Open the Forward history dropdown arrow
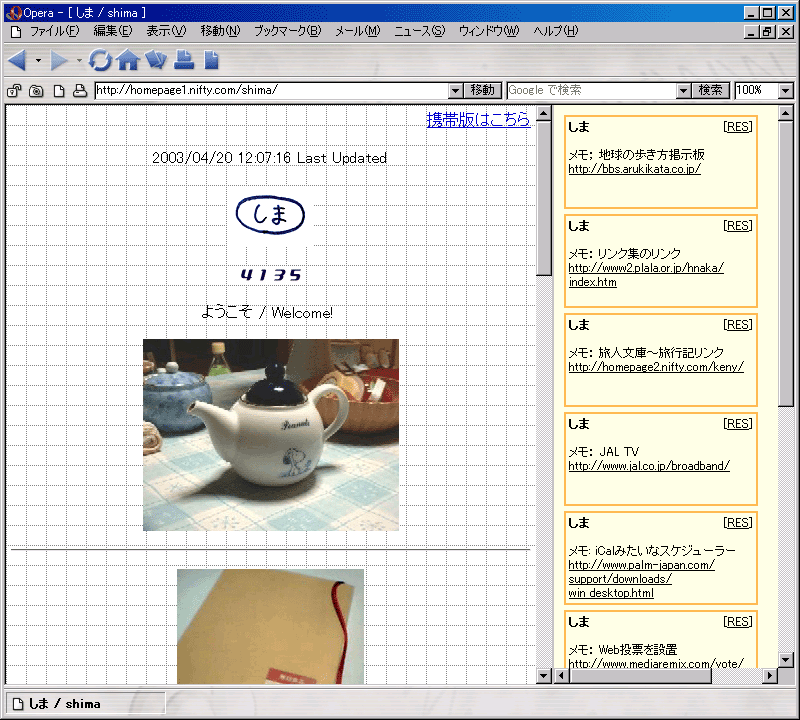Viewport: 800px width, 720px height. [x=79, y=61]
